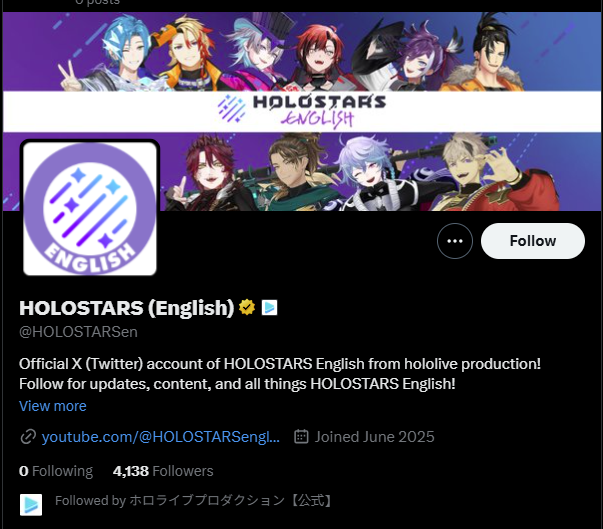Viewport: 603px width, 529px height.
Task: Click the Follow button
Action: pyautogui.click(x=533, y=241)
